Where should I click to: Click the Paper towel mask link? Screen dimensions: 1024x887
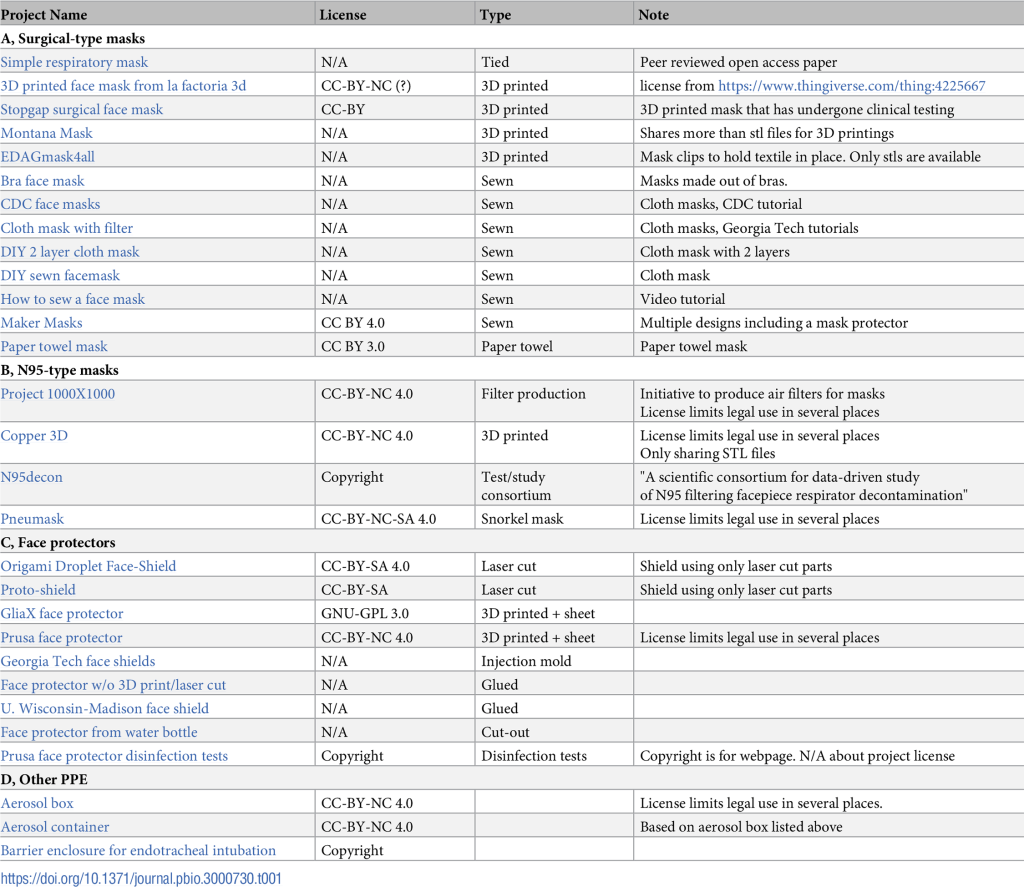(x=54, y=347)
